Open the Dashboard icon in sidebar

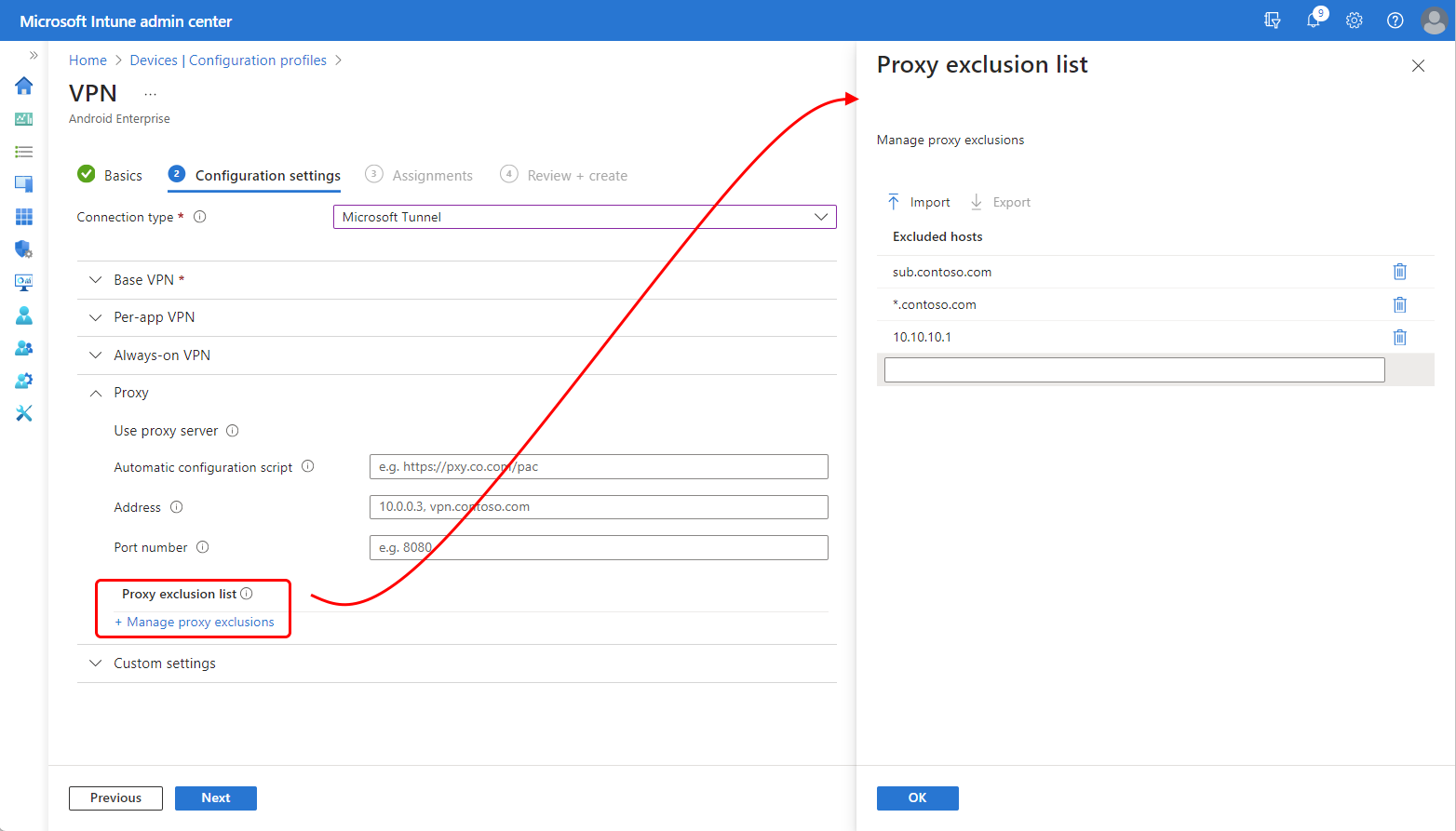[x=24, y=119]
